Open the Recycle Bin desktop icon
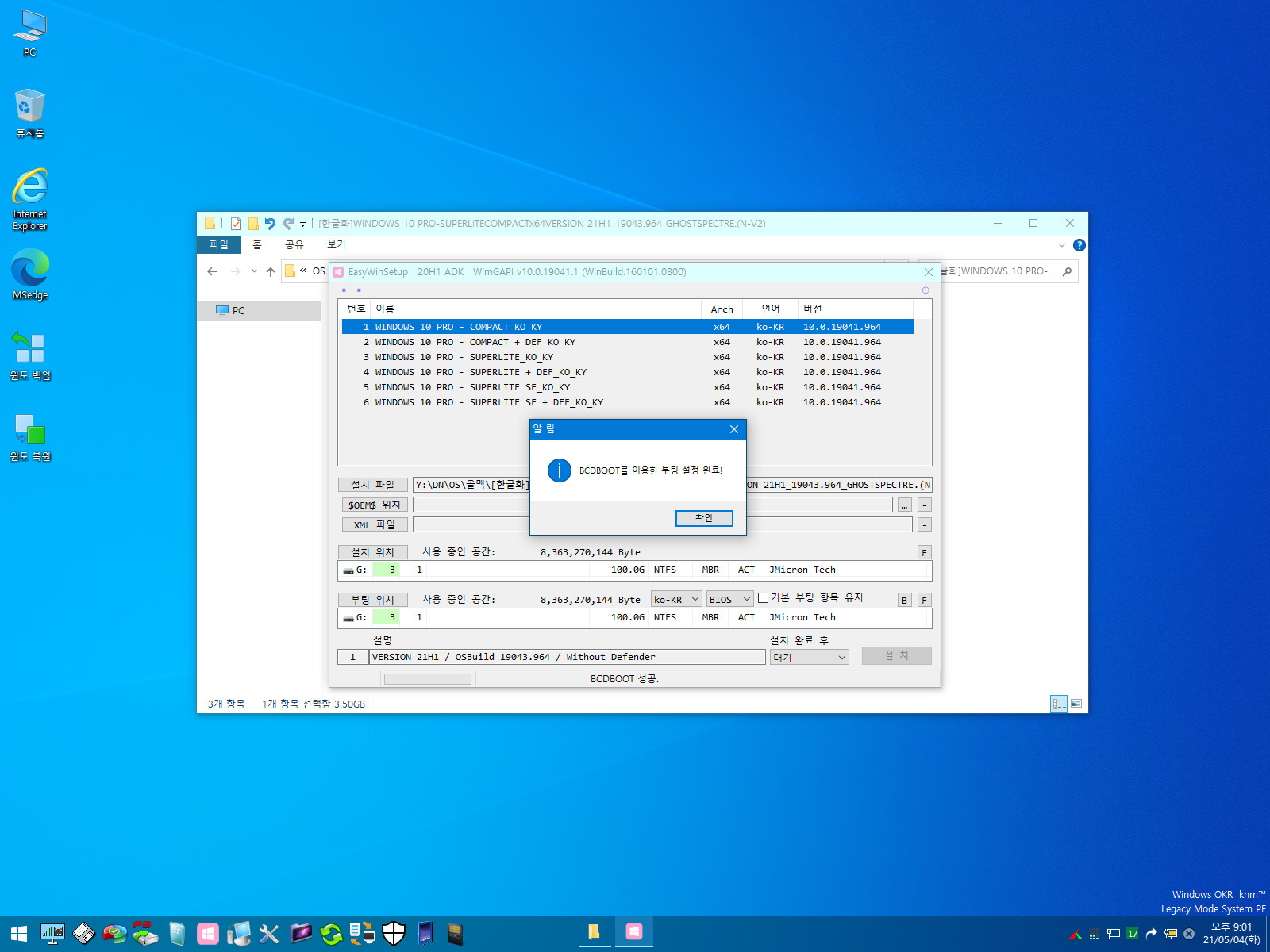 (30, 113)
